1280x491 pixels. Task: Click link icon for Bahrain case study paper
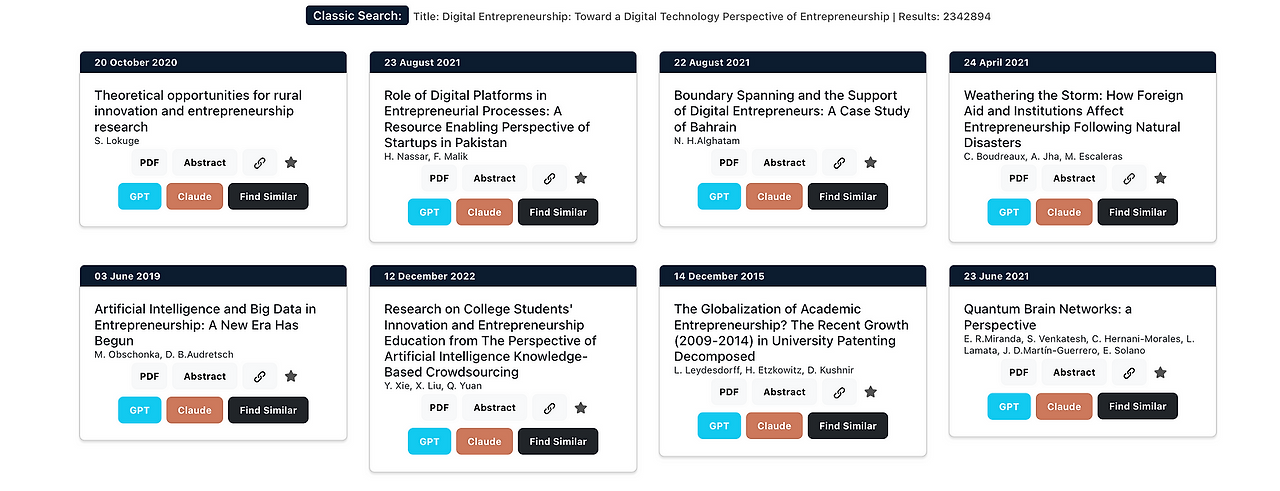tap(840, 163)
